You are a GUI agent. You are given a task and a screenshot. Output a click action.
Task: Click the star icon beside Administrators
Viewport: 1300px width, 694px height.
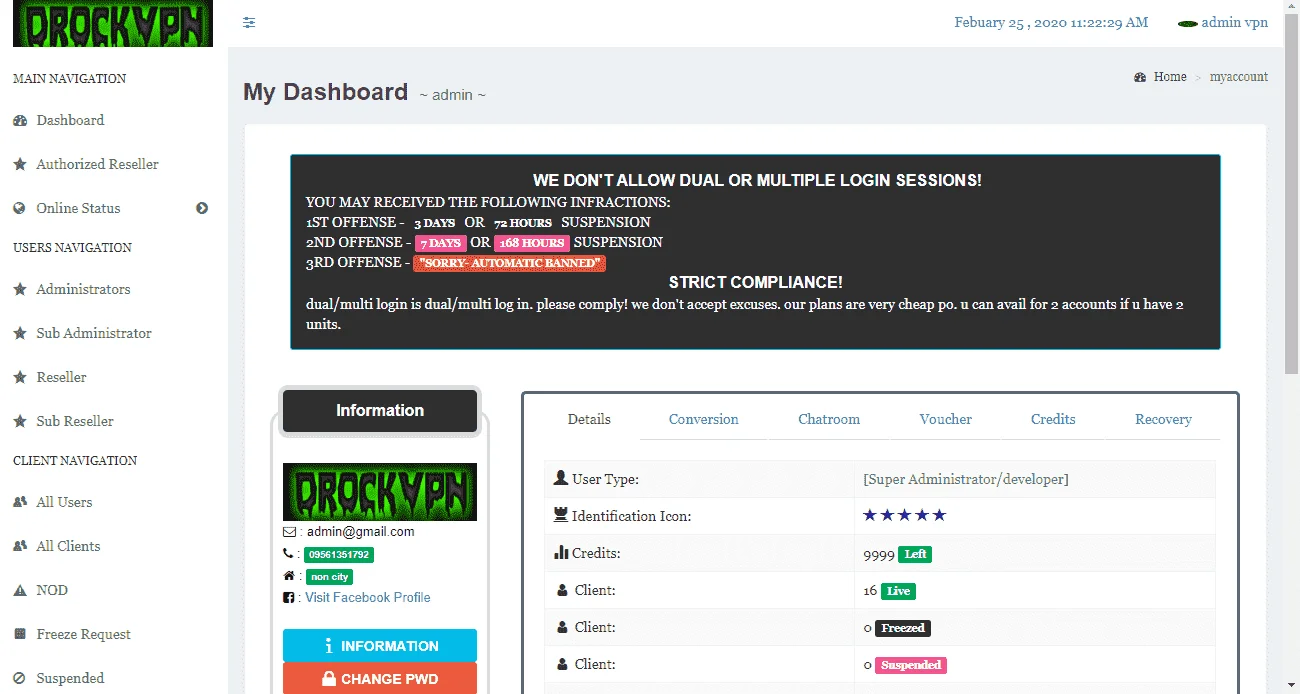pos(20,289)
